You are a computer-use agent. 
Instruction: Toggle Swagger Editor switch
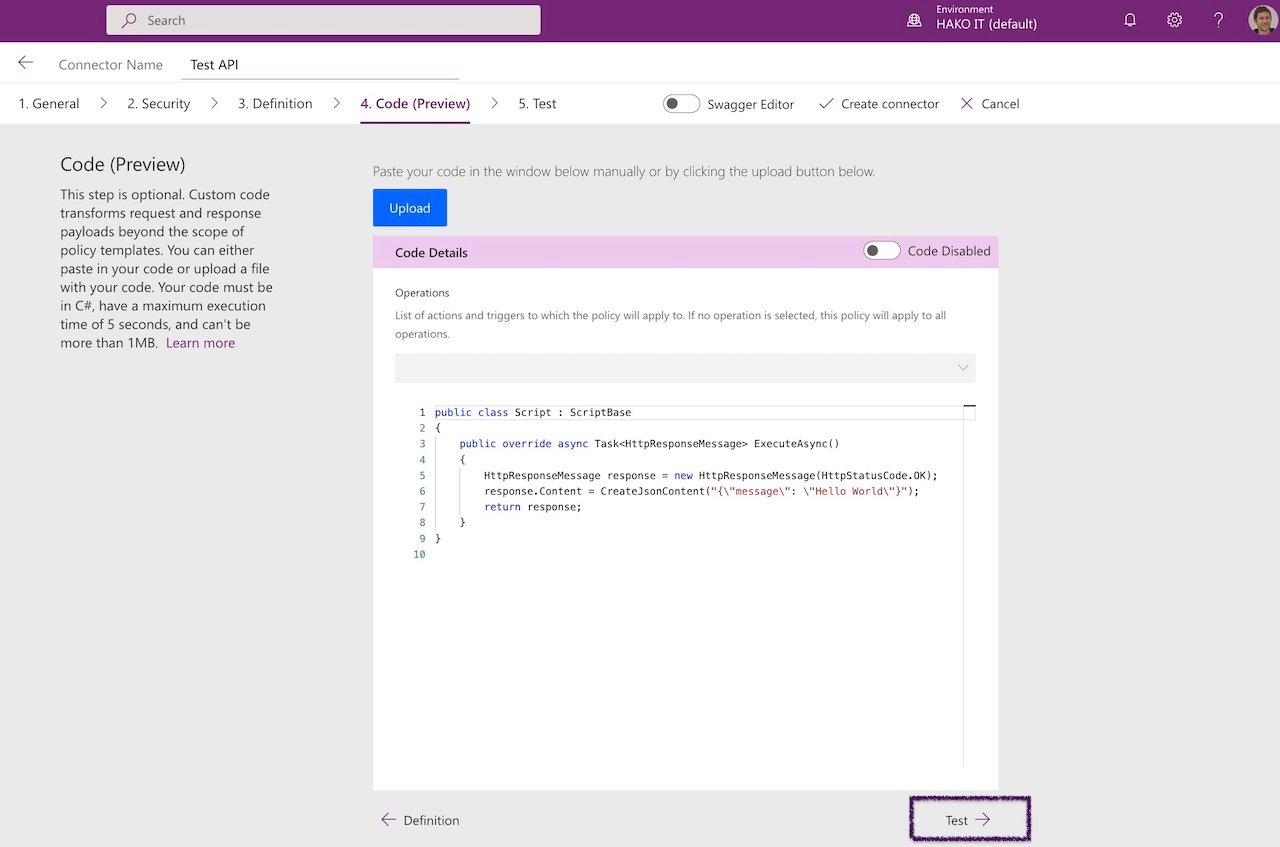coord(681,104)
